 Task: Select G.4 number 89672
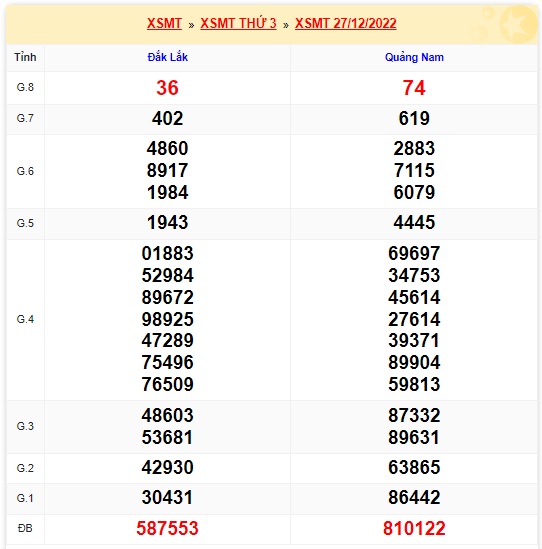coord(167,298)
